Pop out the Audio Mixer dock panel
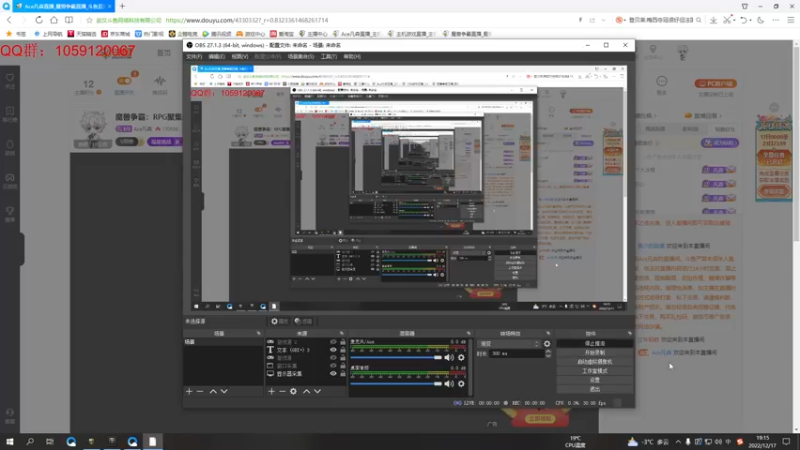The width and height of the screenshot is (800, 450). click(468, 333)
